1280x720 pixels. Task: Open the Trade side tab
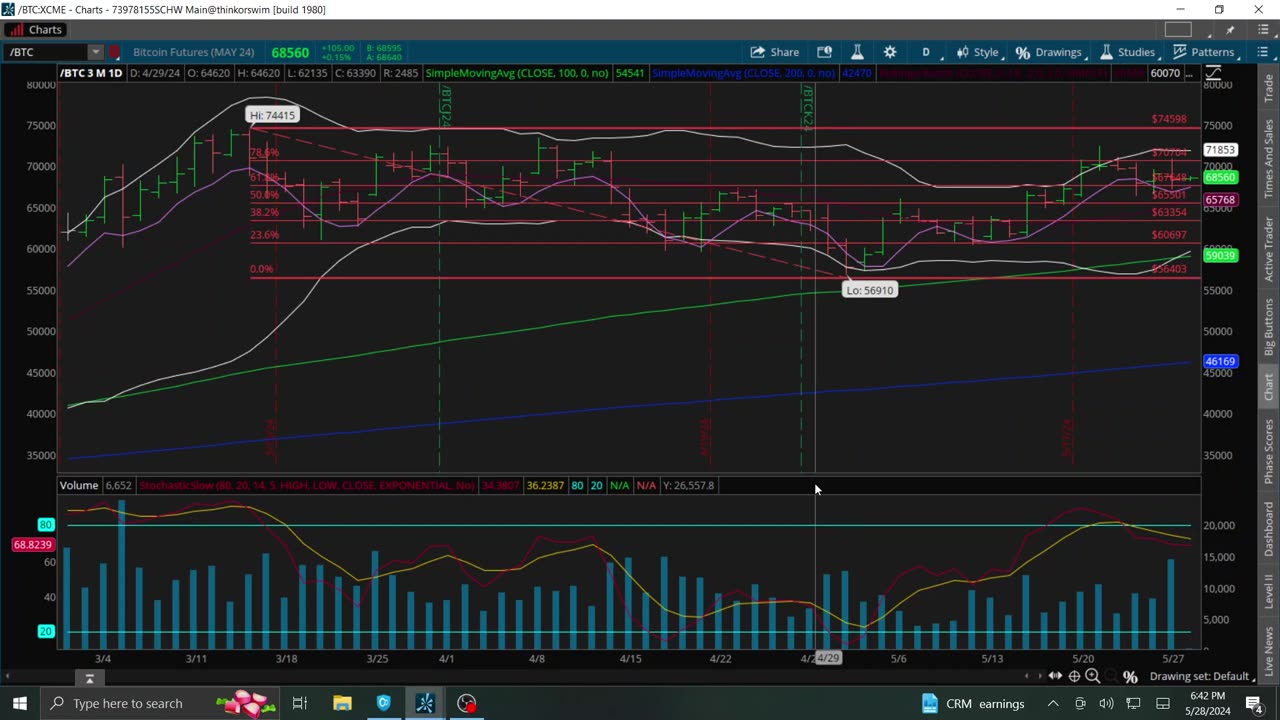tap(1269, 89)
